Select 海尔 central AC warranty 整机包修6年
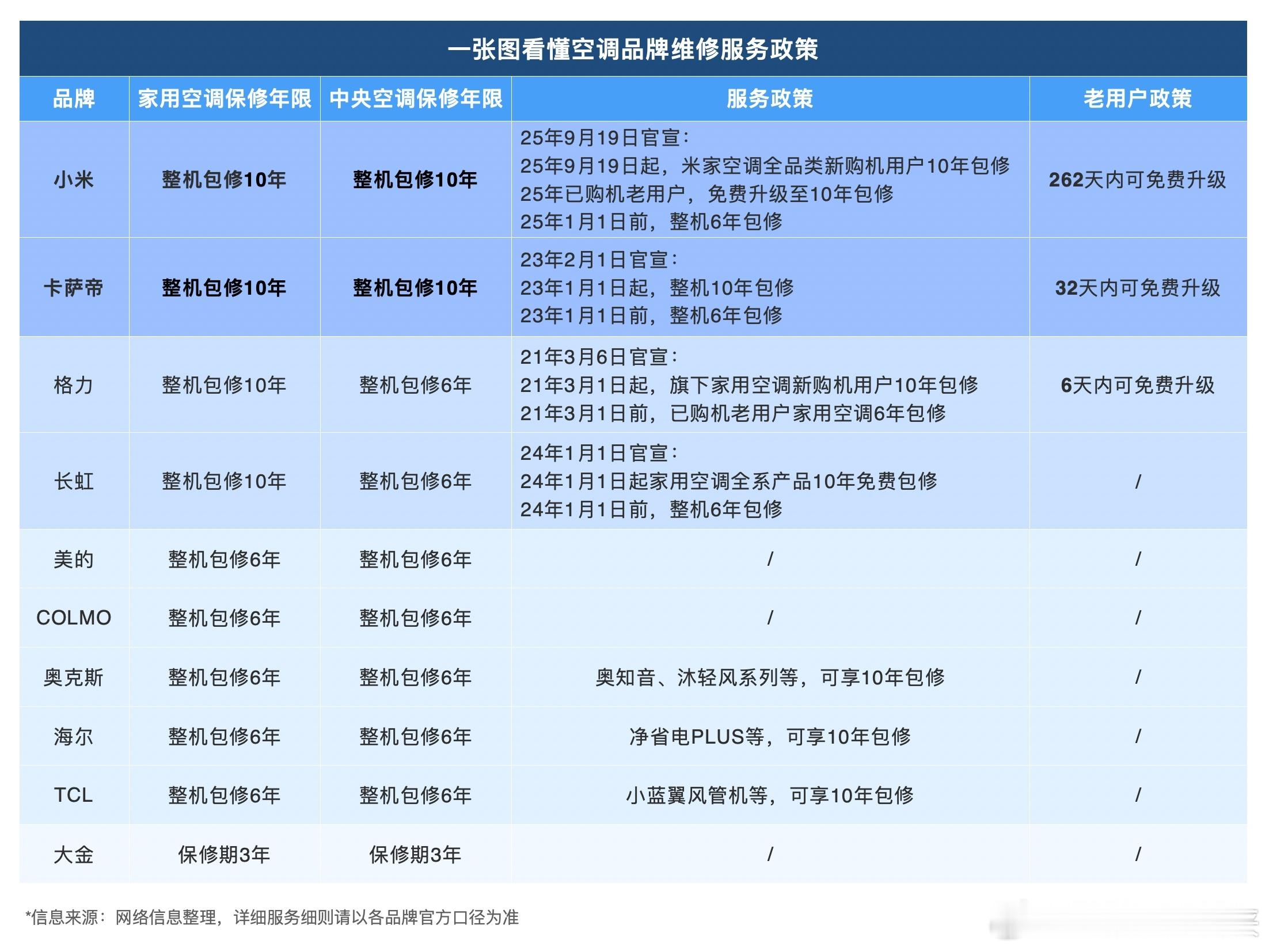 [415, 736]
